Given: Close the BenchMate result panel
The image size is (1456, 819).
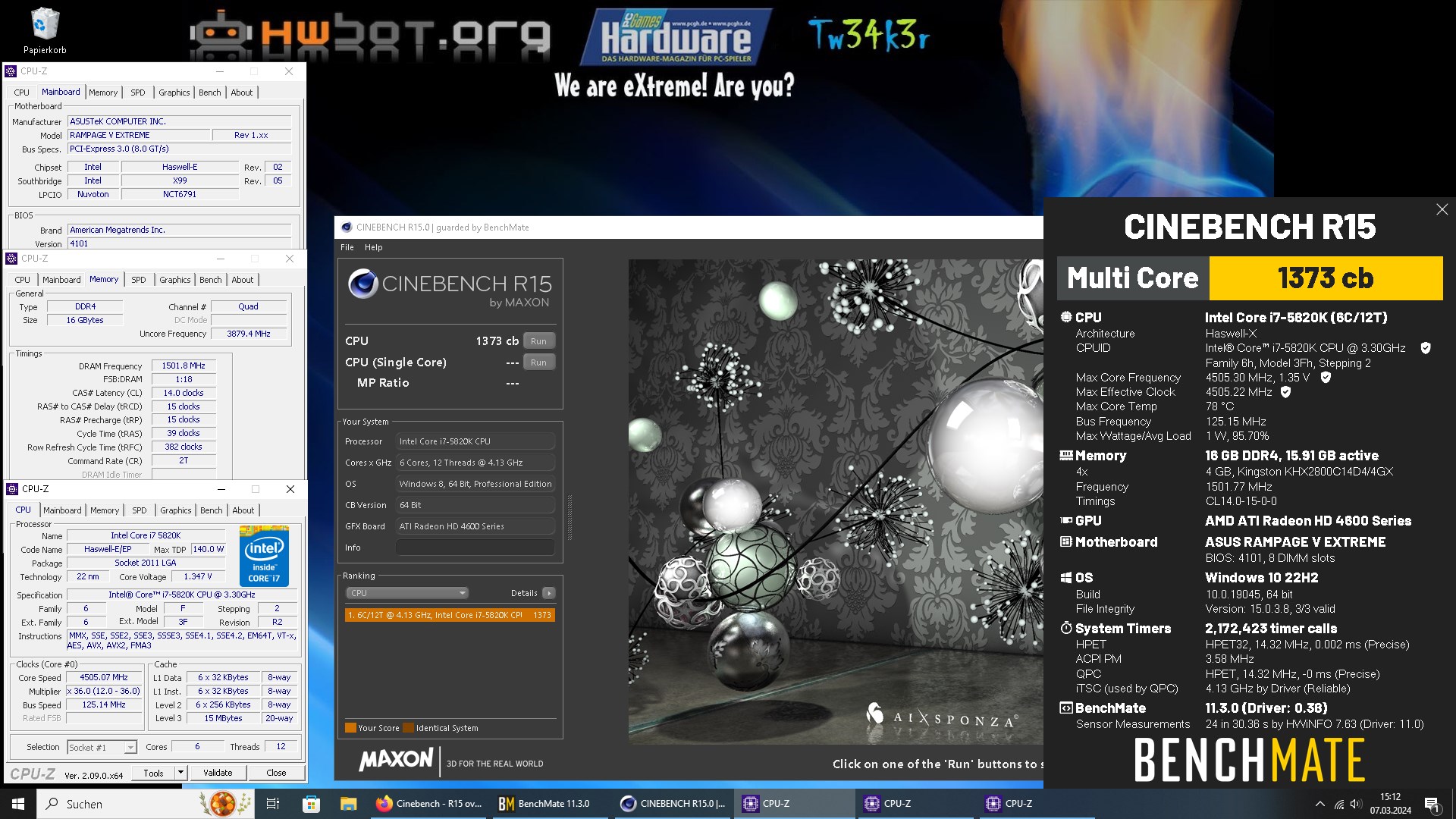Looking at the screenshot, I should click(x=1442, y=209).
